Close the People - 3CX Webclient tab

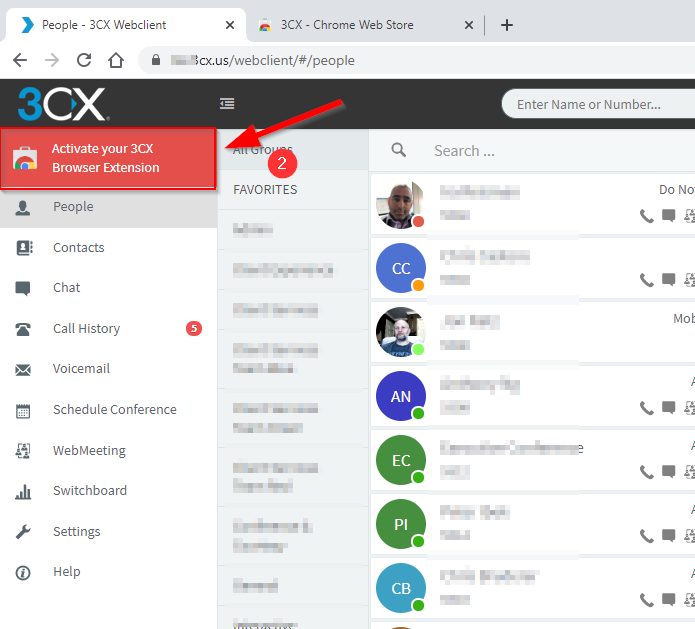[230, 25]
